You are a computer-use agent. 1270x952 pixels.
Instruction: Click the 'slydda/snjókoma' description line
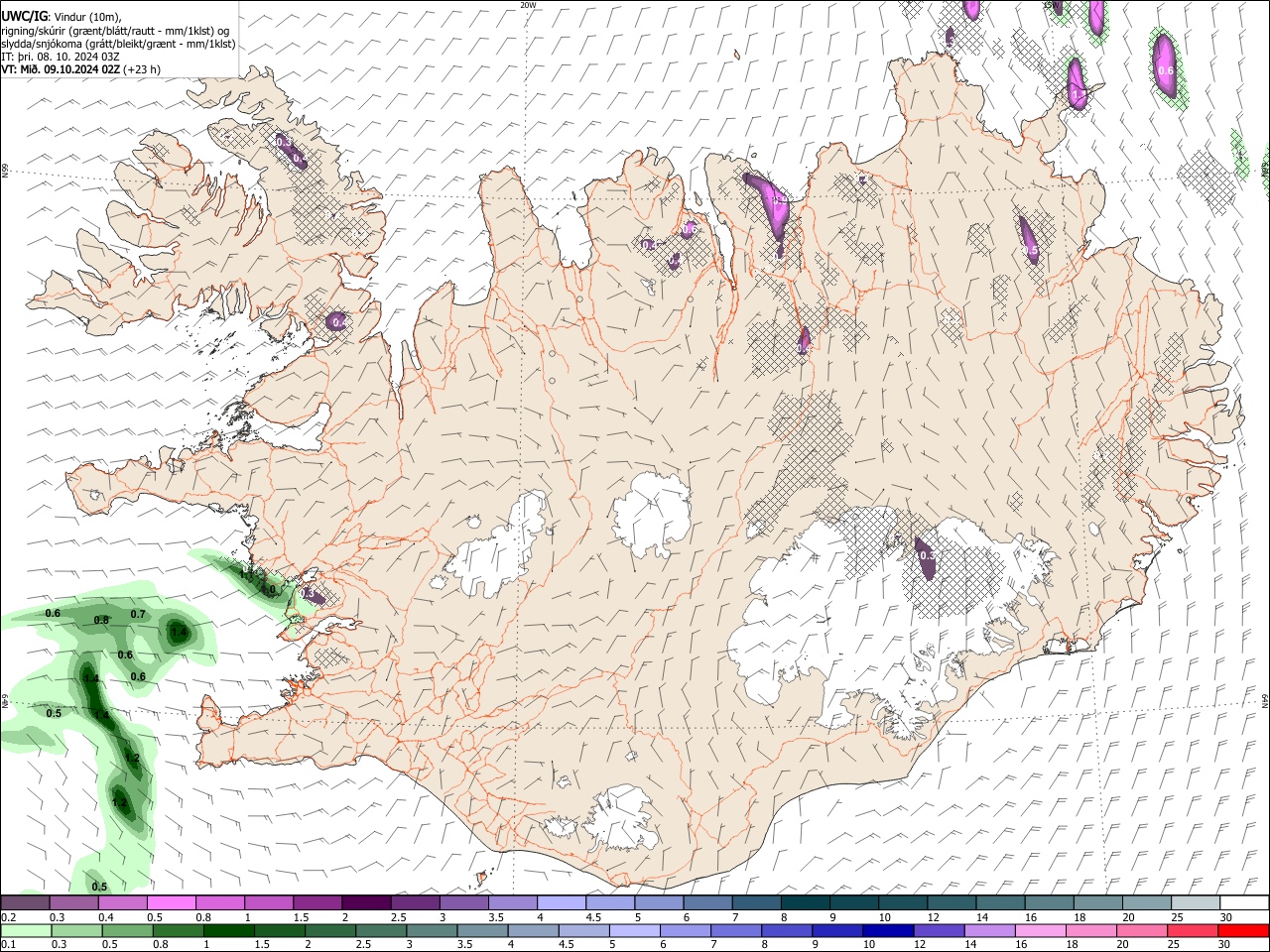tap(118, 44)
